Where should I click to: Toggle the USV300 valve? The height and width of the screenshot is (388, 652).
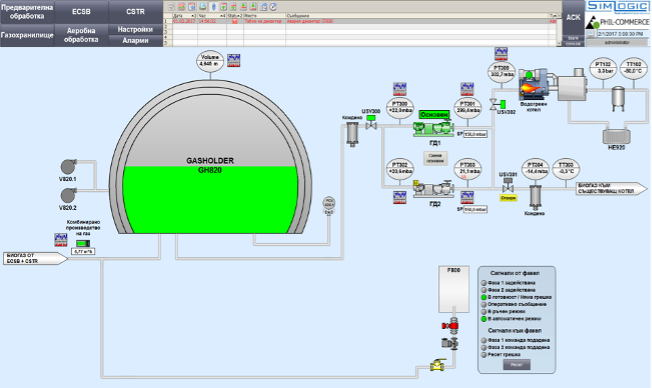(371, 122)
